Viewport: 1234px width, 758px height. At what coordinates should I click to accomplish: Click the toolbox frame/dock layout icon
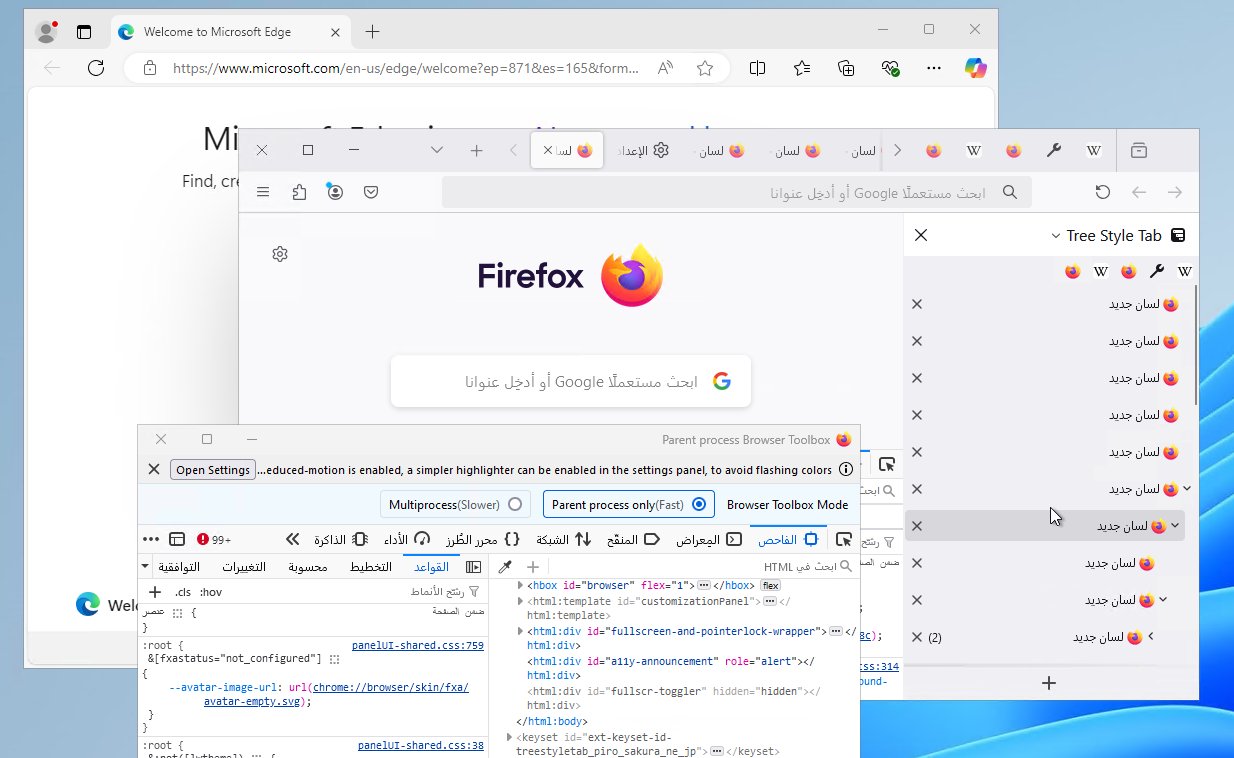(x=177, y=539)
